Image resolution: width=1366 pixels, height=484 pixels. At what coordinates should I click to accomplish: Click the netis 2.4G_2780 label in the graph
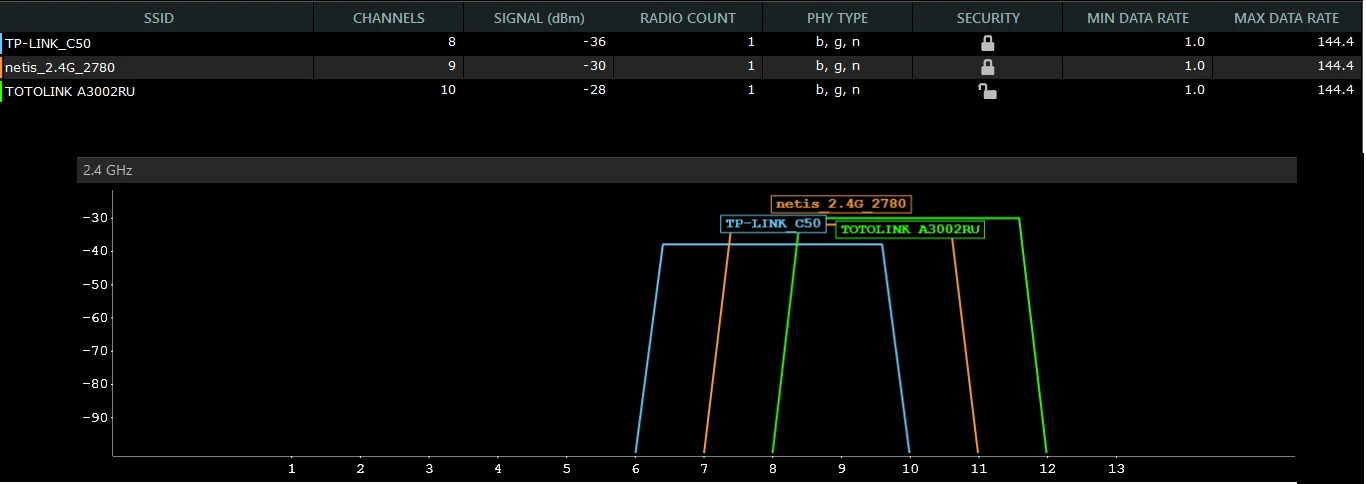pyautogui.click(x=841, y=204)
